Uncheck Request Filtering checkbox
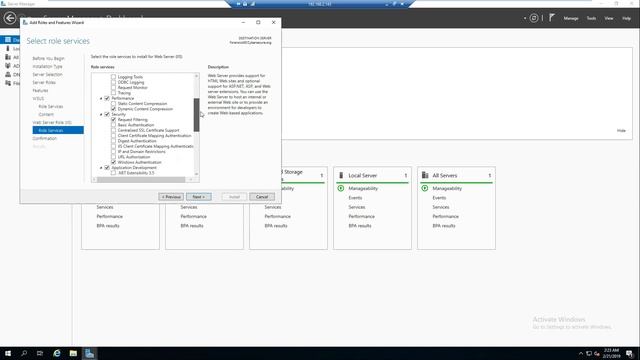 pos(113,120)
